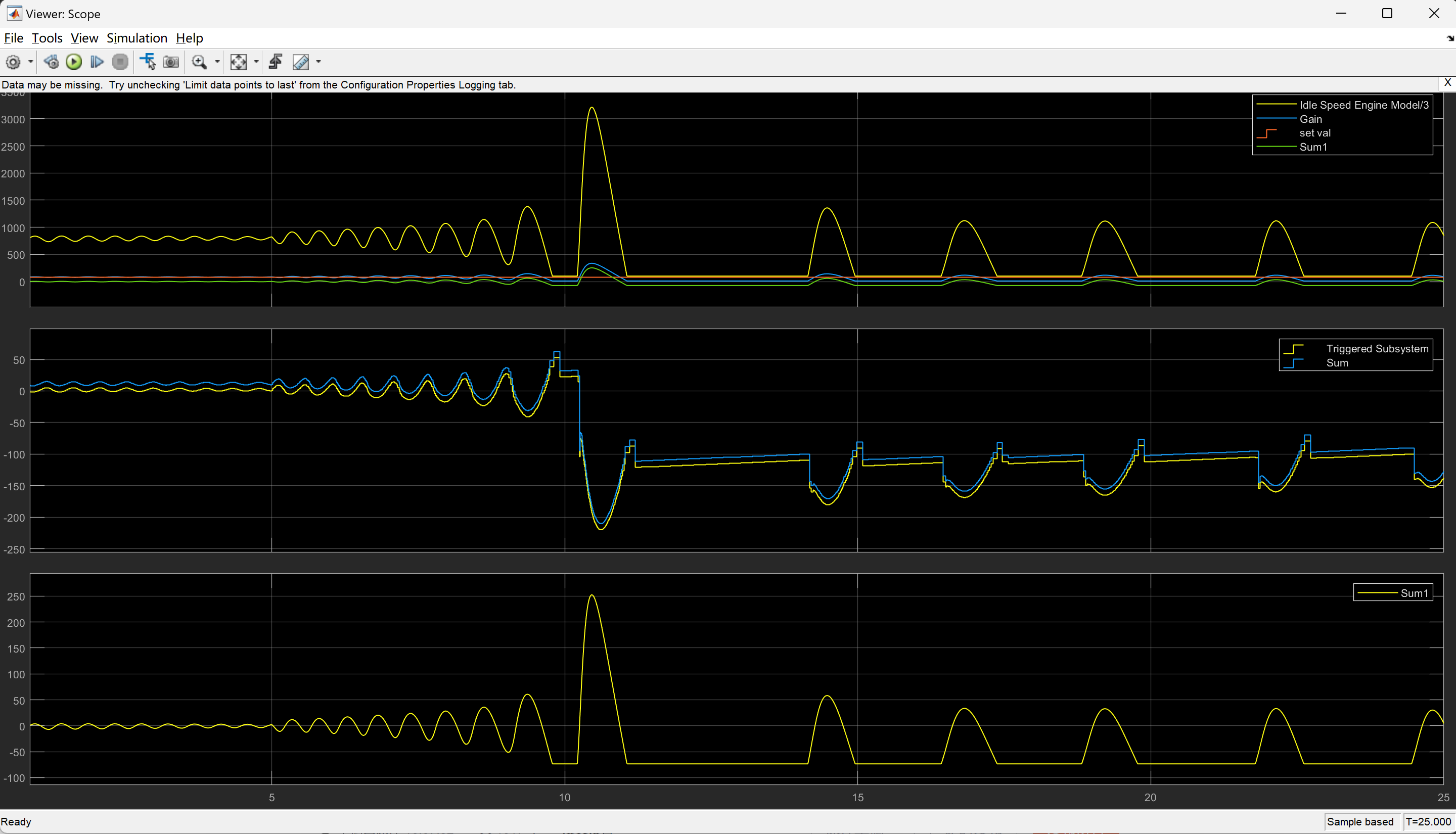This screenshot has height=834, width=1456.
Task: Expand the scale axes dropdown arrow
Action: point(256,62)
